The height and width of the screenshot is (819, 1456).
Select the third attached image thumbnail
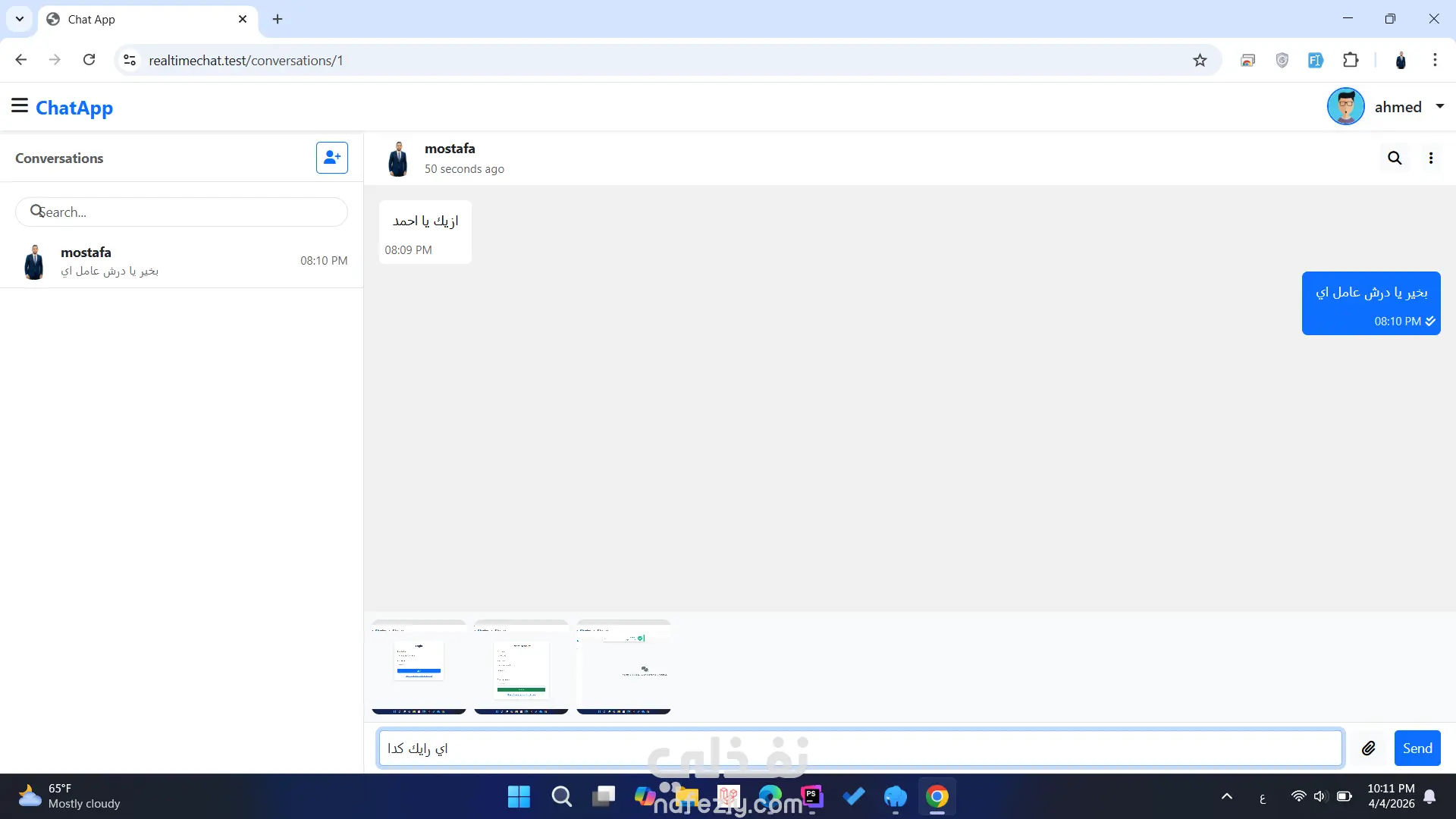point(623,667)
